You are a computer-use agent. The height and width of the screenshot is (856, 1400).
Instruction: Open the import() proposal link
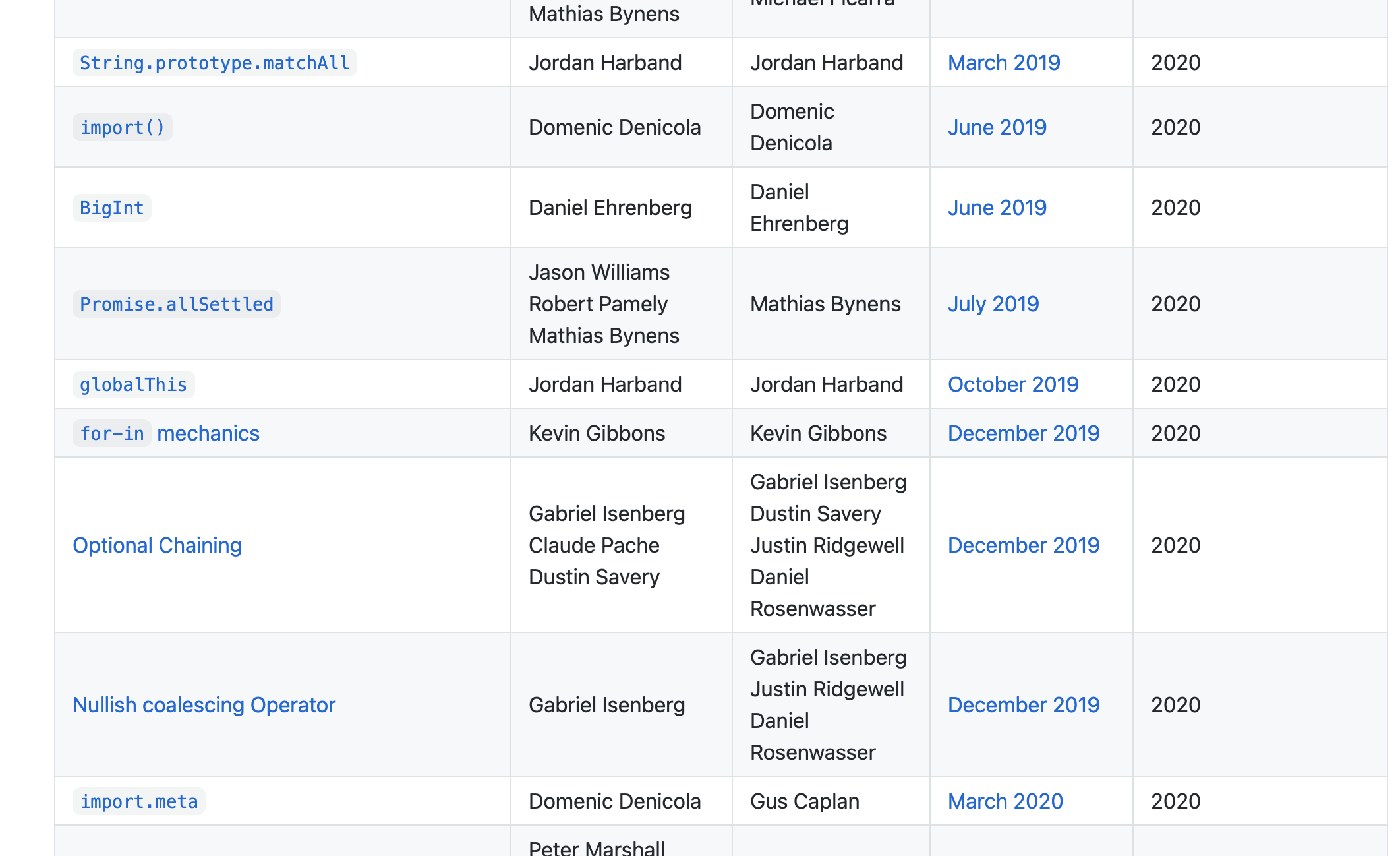[x=122, y=128]
